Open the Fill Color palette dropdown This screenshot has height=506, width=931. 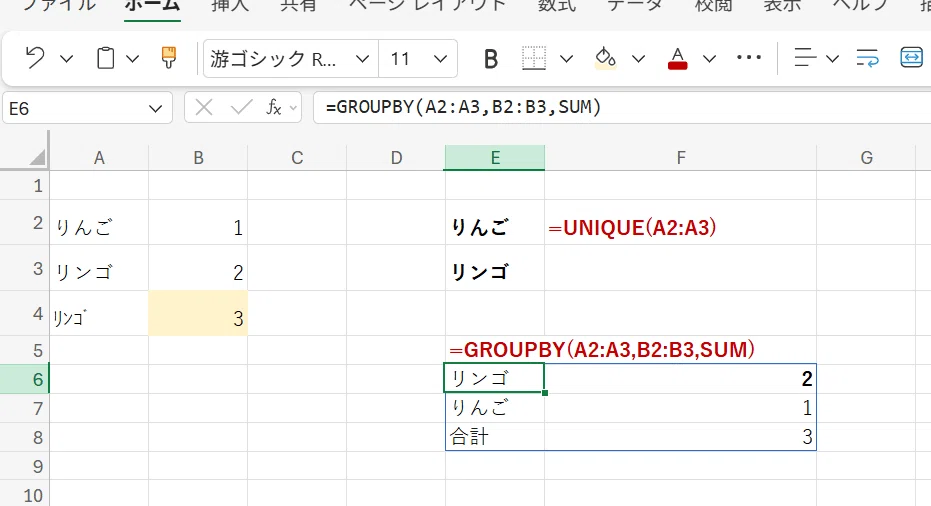tap(638, 59)
